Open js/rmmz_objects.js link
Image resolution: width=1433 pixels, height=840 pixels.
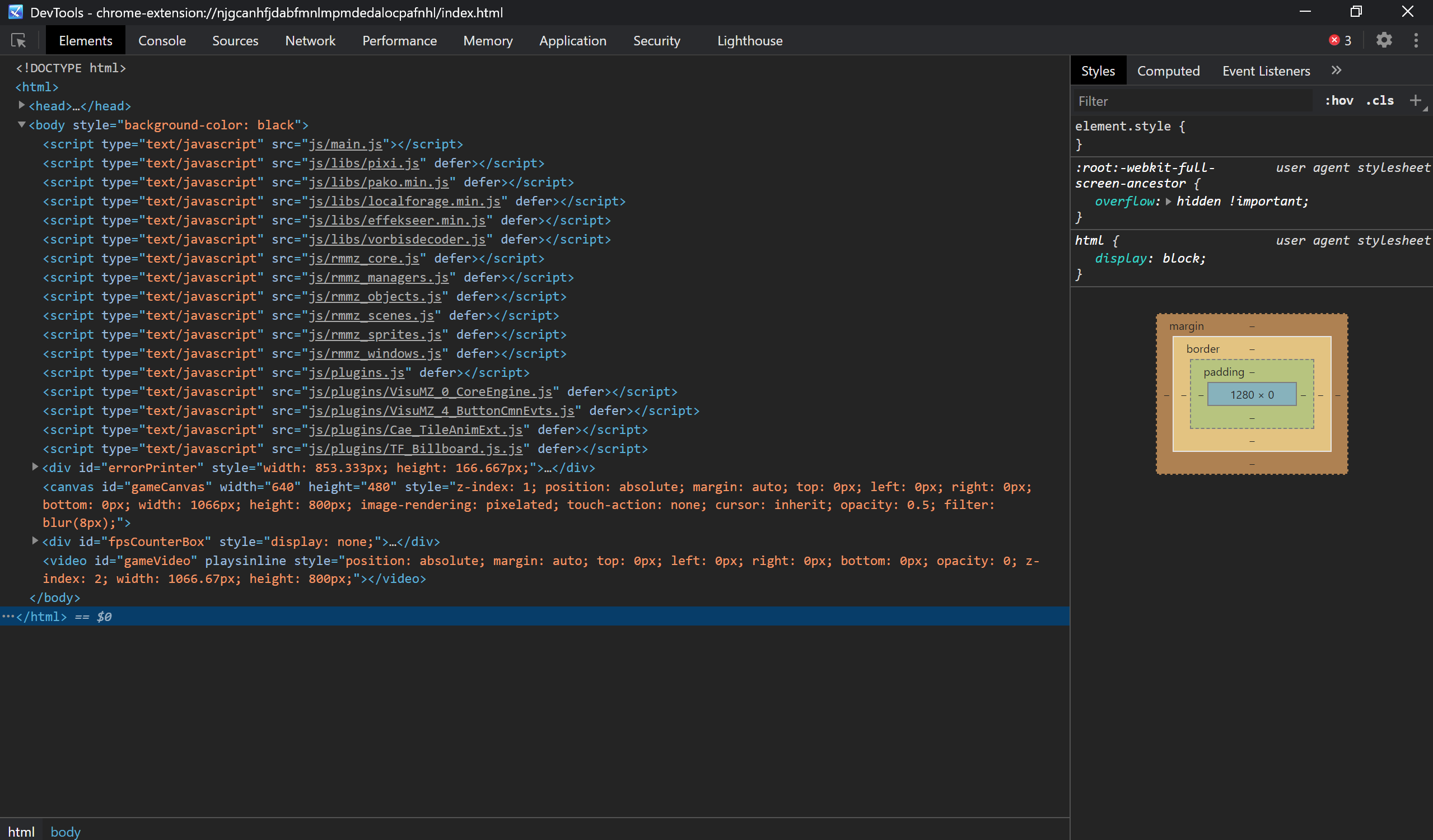click(x=375, y=297)
